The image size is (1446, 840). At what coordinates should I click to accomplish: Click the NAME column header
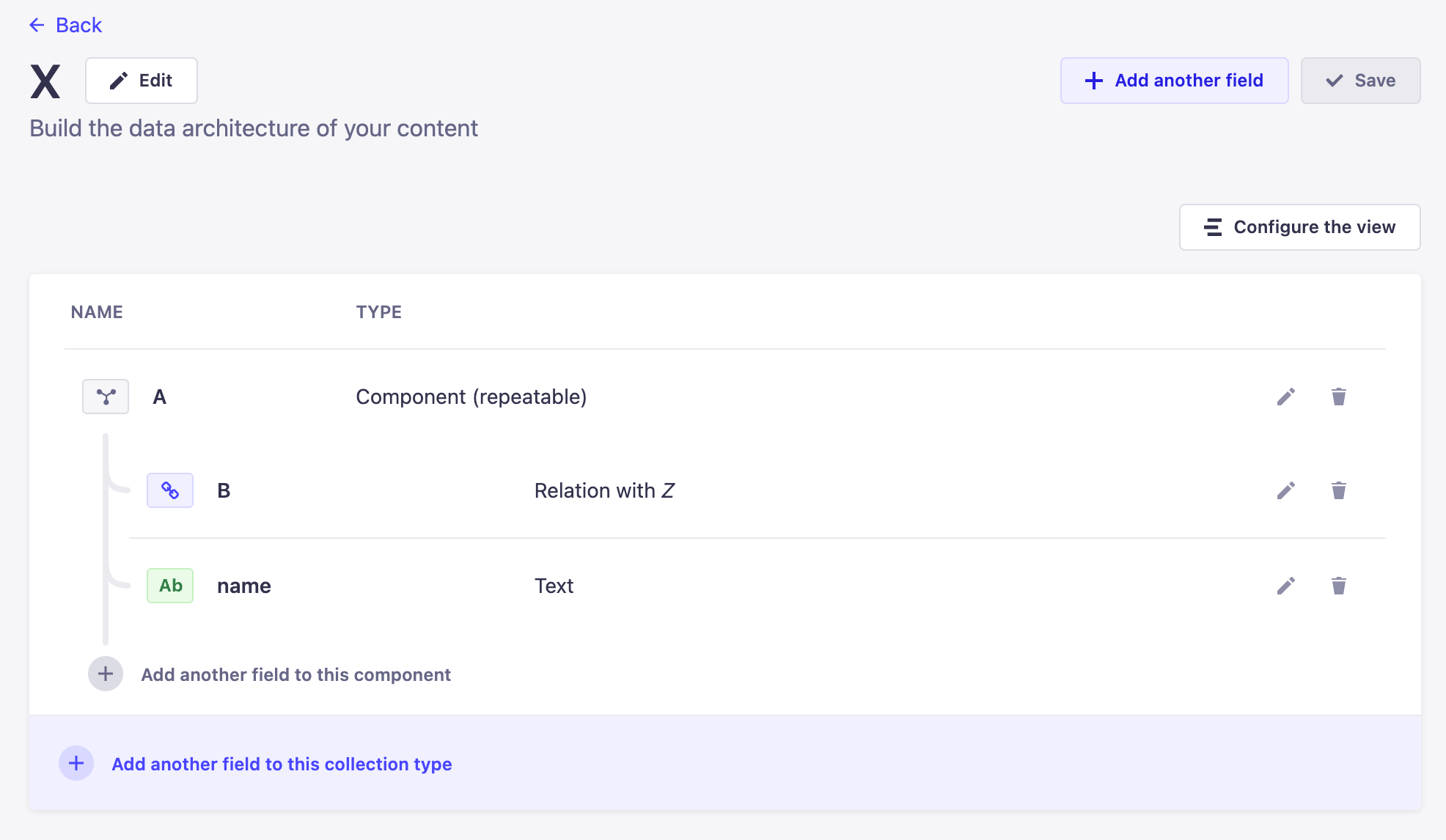96,312
